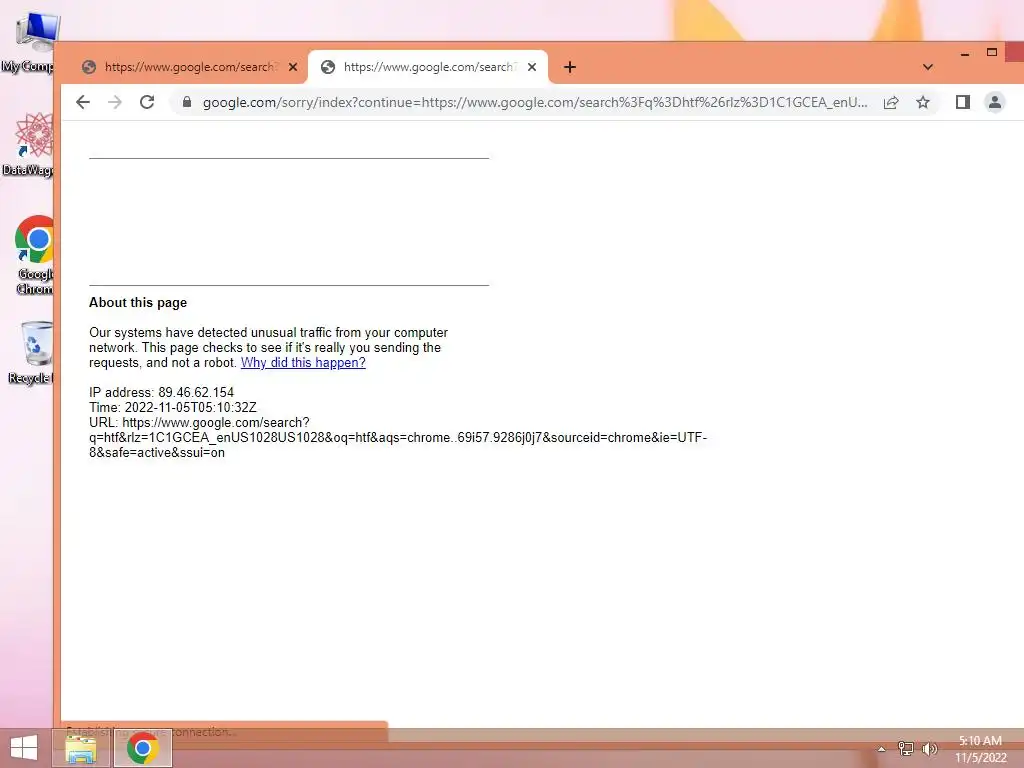Image resolution: width=1024 pixels, height=768 pixels.
Task: Open the network tray icon
Action: (x=905, y=748)
